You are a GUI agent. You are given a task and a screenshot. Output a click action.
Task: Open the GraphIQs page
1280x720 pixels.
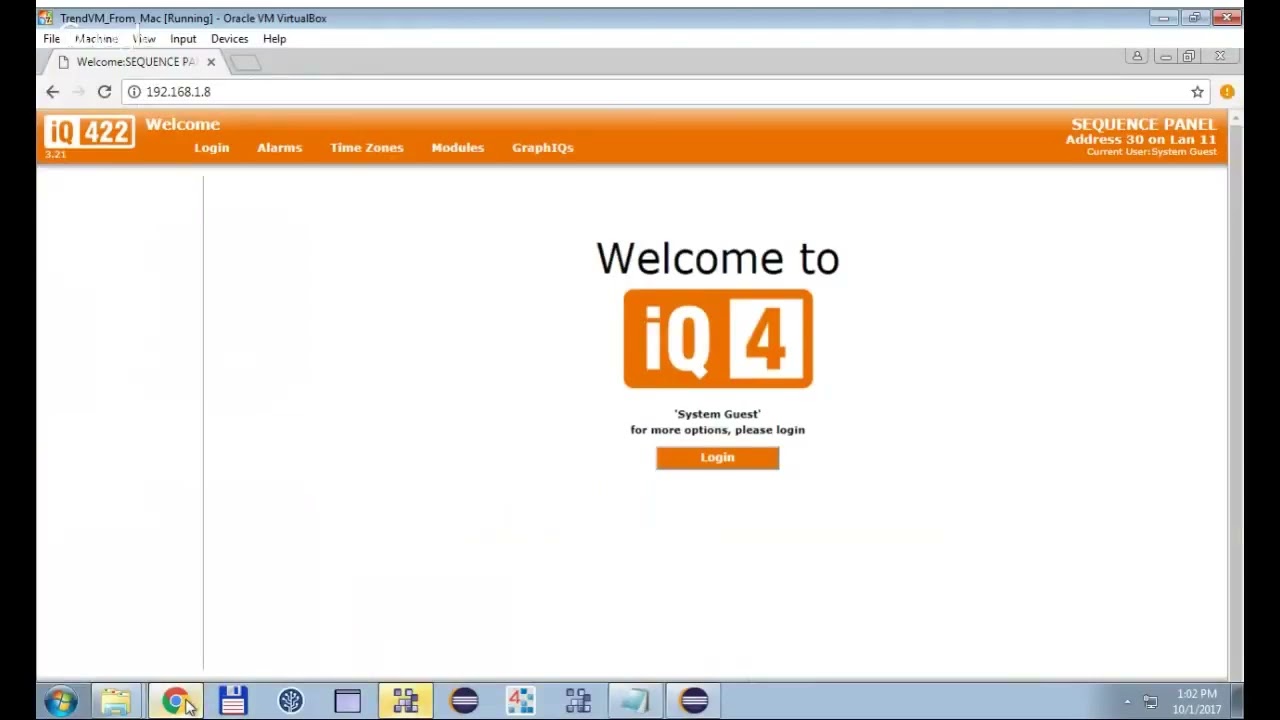[x=543, y=148]
